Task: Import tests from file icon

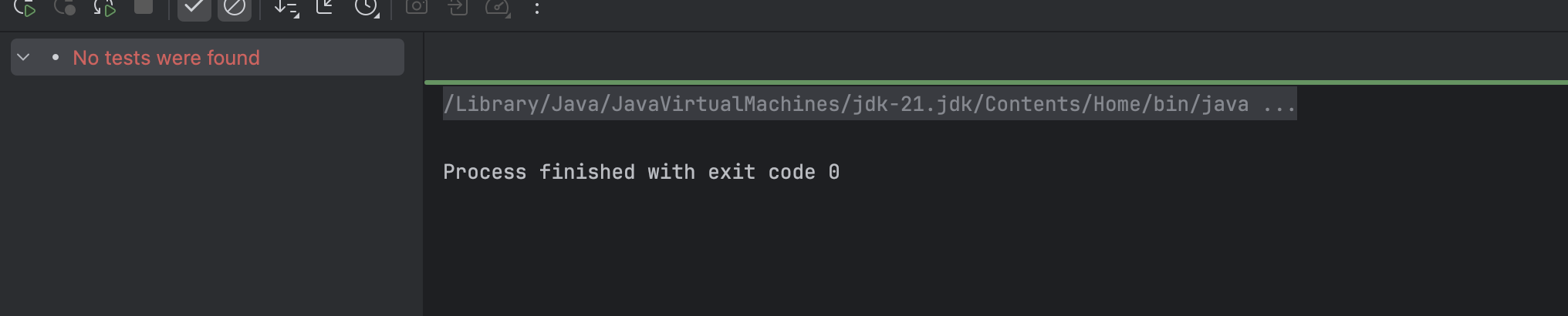Action: pos(325,7)
